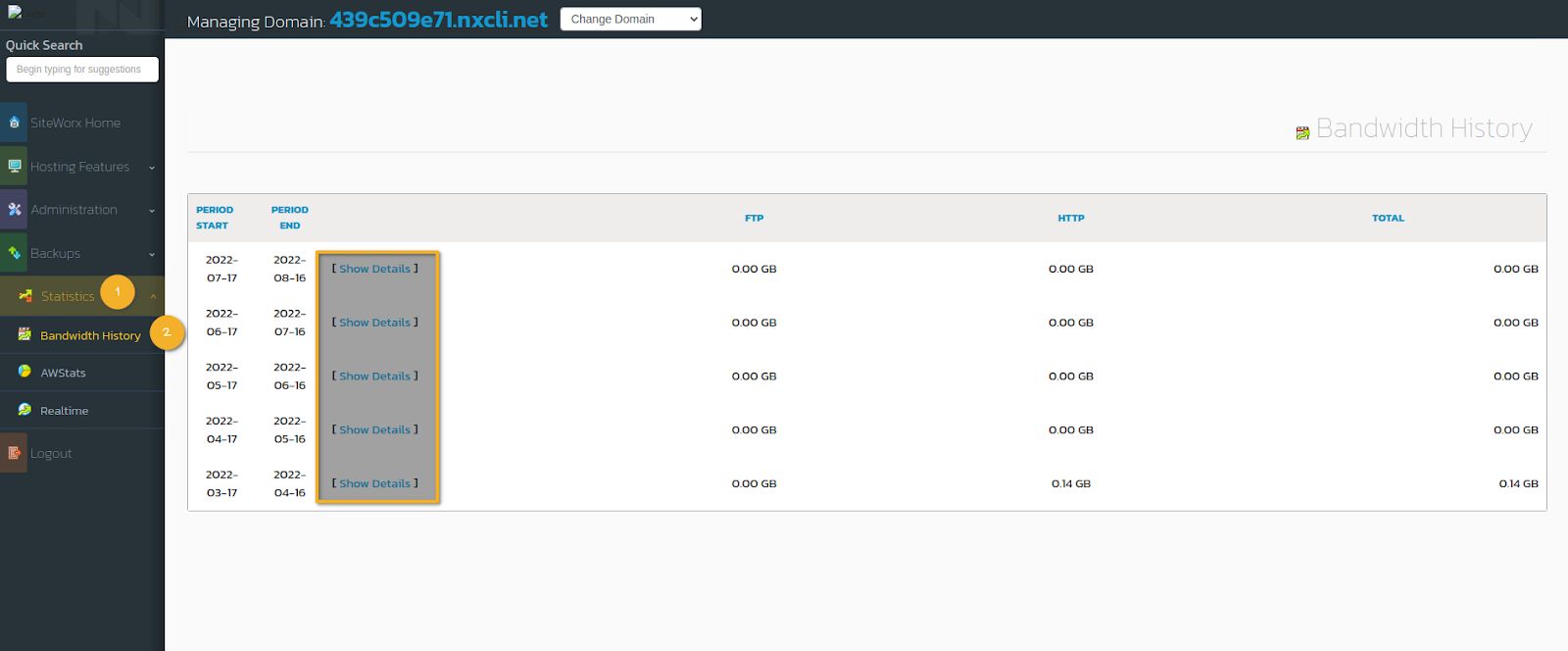The width and height of the screenshot is (1568, 651).
Task: Open the Change Domain dropdown
Action: point(631,19)
